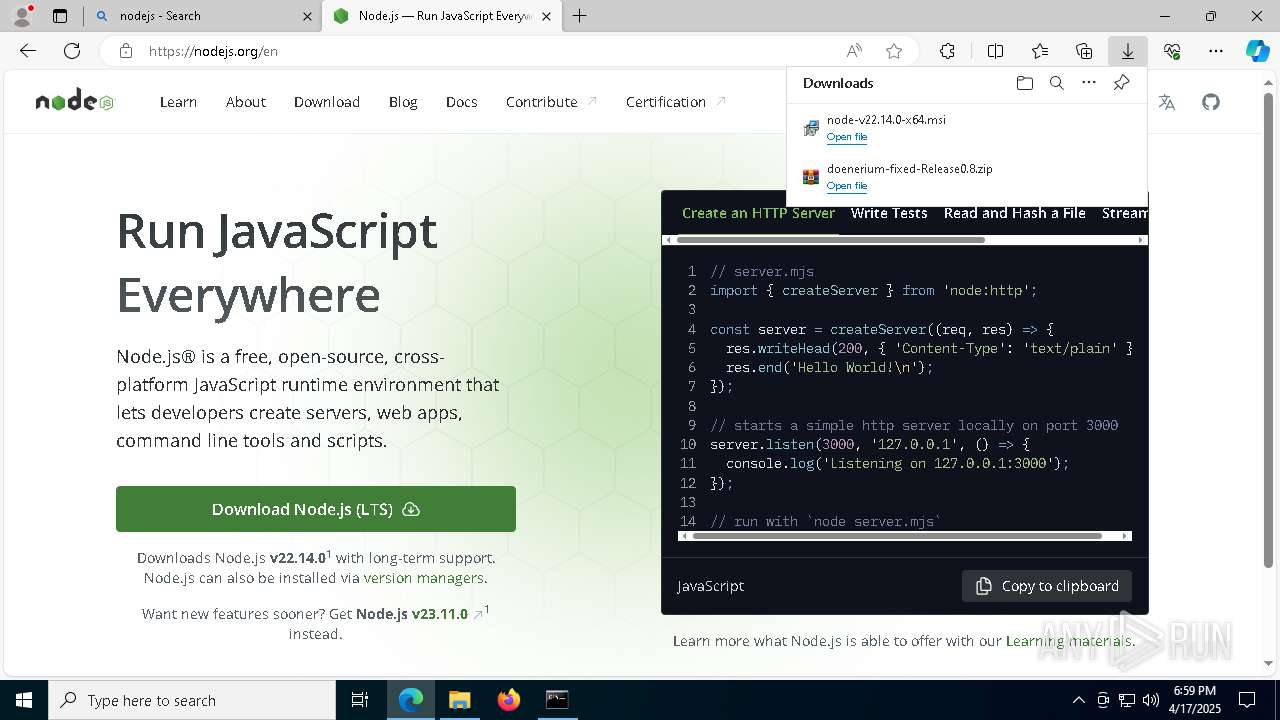Open Certification external link
Image resolution: width=1280 pixels, height=720 pixels.
676,102
